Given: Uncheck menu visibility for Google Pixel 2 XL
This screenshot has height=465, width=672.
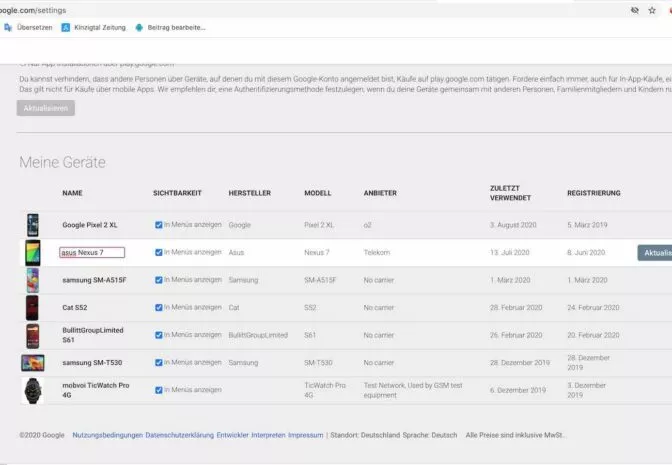Looking at the screenshot, I should click(159, 225).
